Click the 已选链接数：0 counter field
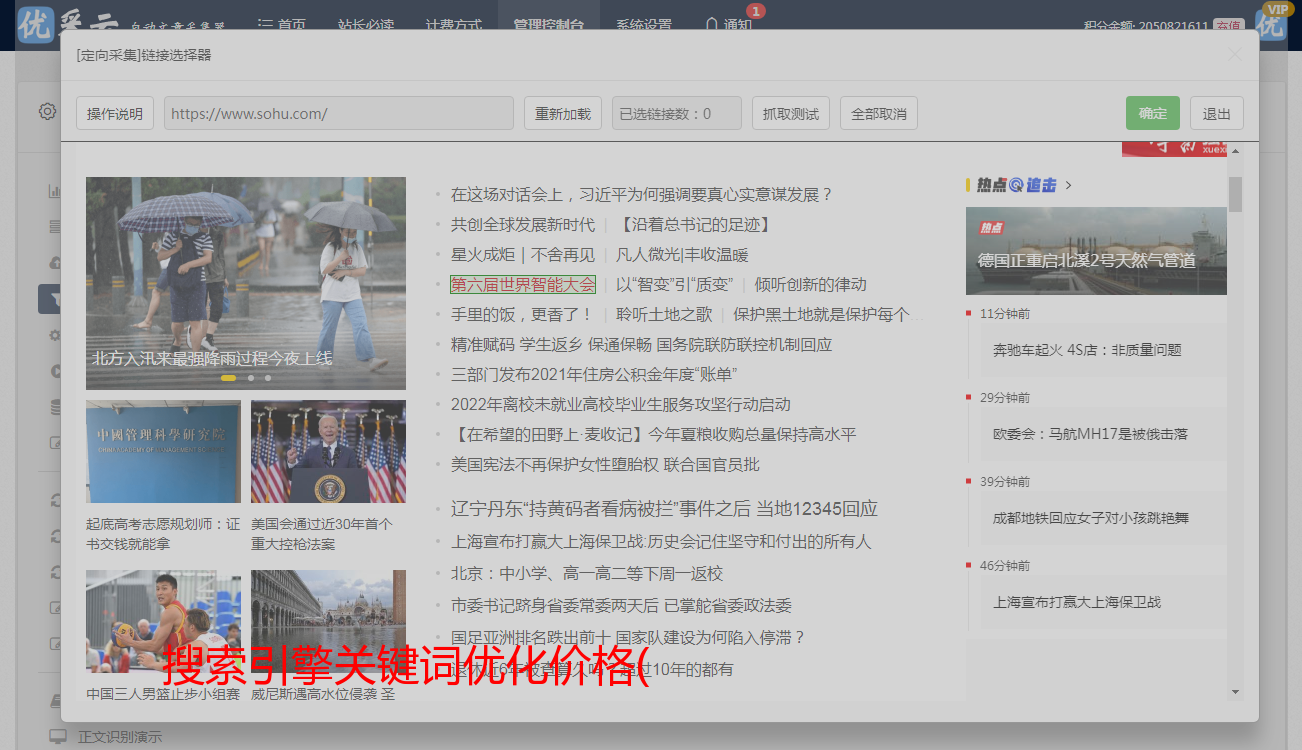This screenshot has height=750, width=1302. [x=677, y=113]
